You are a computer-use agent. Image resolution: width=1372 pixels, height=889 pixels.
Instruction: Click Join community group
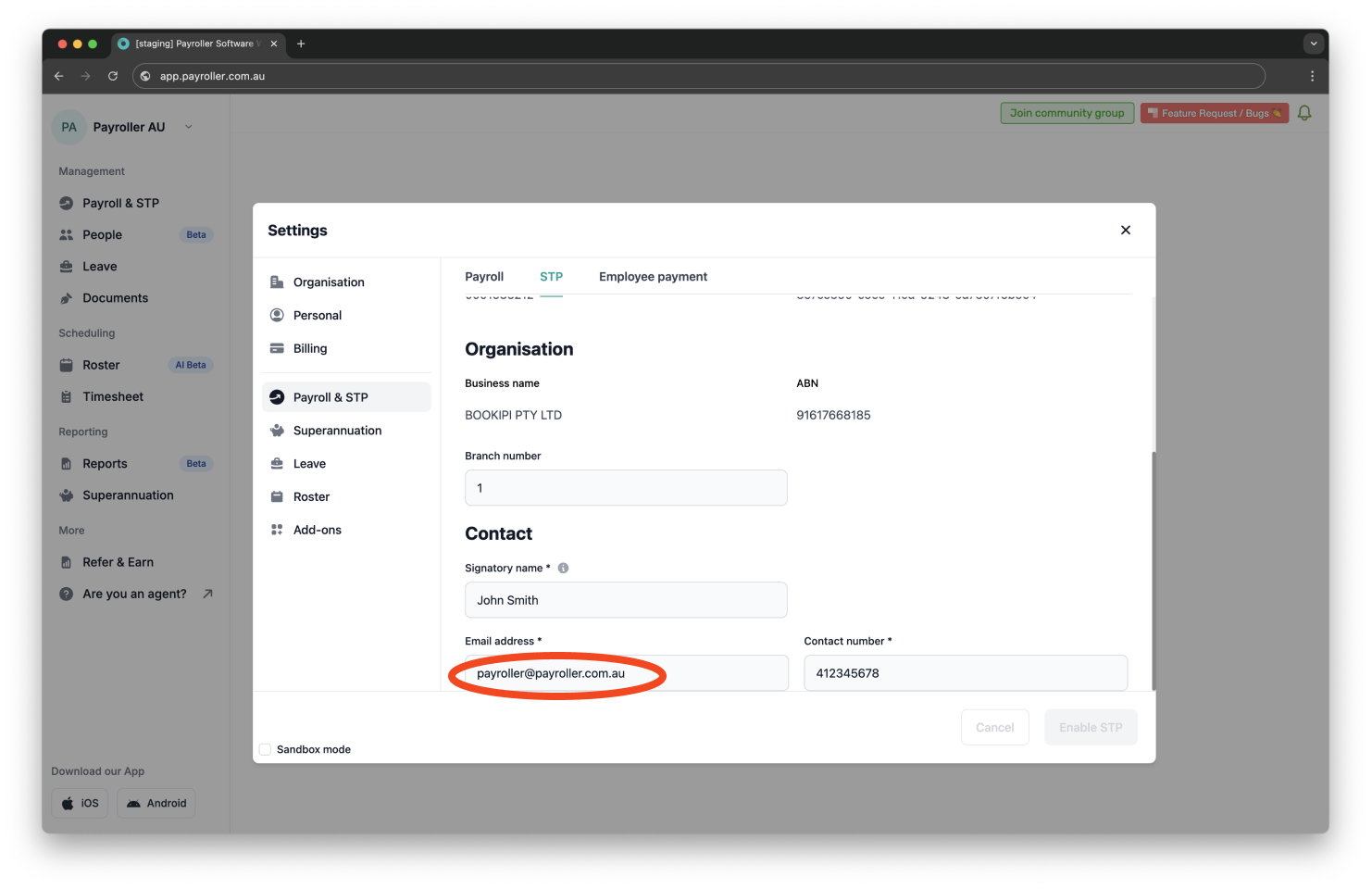(x=1066, y=112)
